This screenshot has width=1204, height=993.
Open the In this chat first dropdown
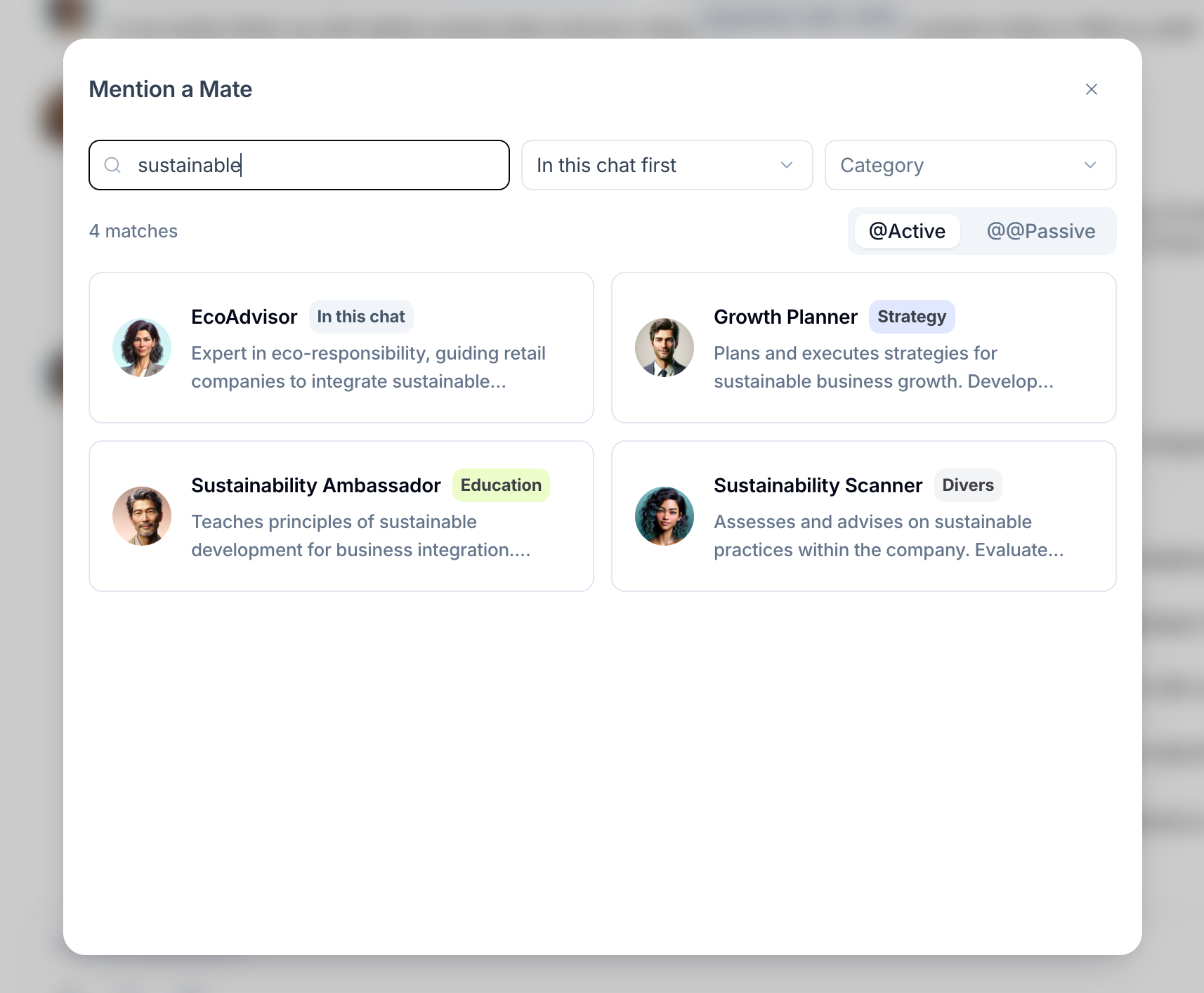click(x=667, y=165)
